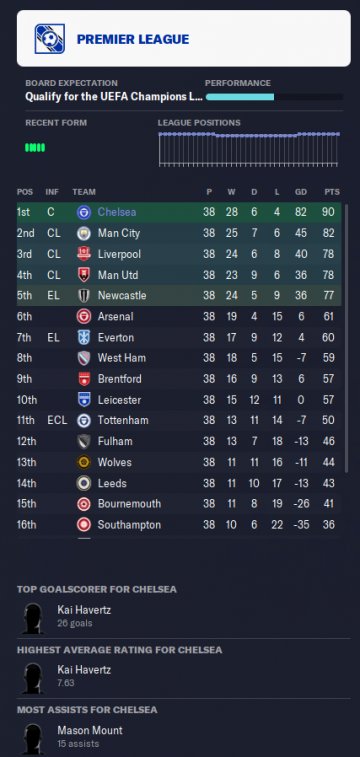Open Chelsea club badge in table
Image resolution: width=360 pixels, height=757 pixels.
84,212
